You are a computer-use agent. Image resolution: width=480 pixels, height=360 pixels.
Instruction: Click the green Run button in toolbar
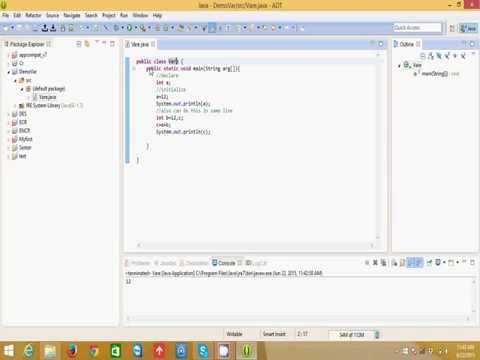(129, 28)
